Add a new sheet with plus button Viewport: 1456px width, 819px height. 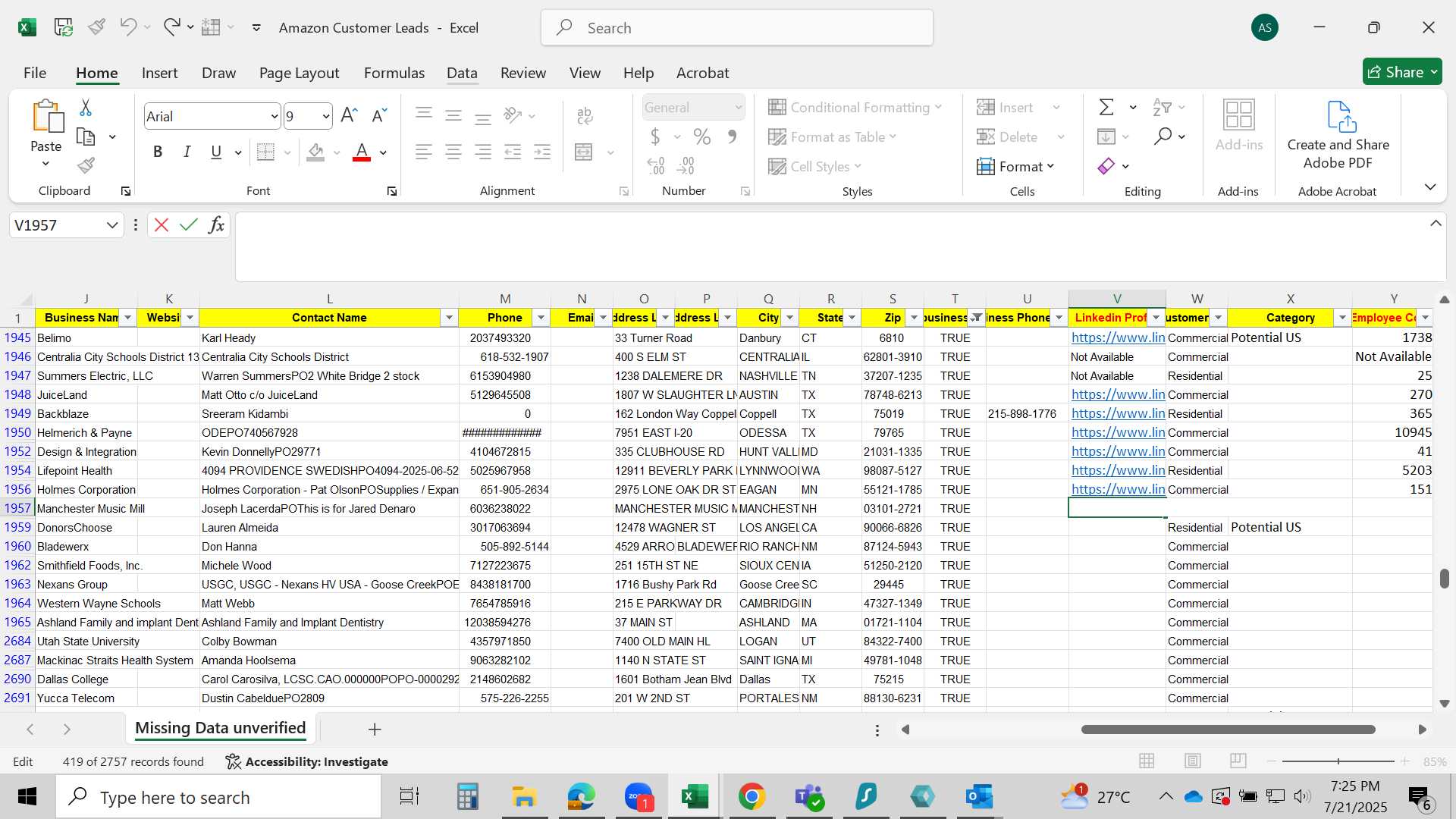pos(375,729)
